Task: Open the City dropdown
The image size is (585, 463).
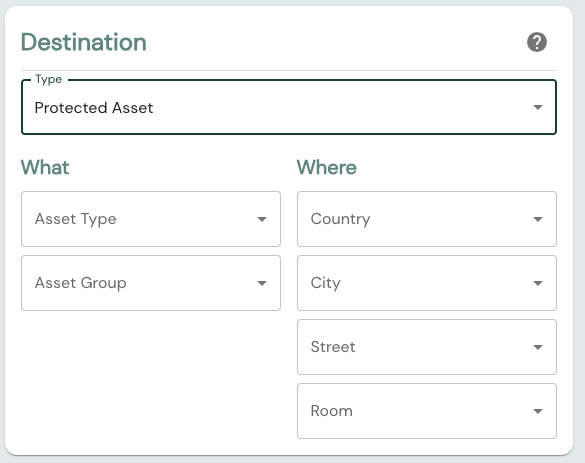Action: coord(427,283)
